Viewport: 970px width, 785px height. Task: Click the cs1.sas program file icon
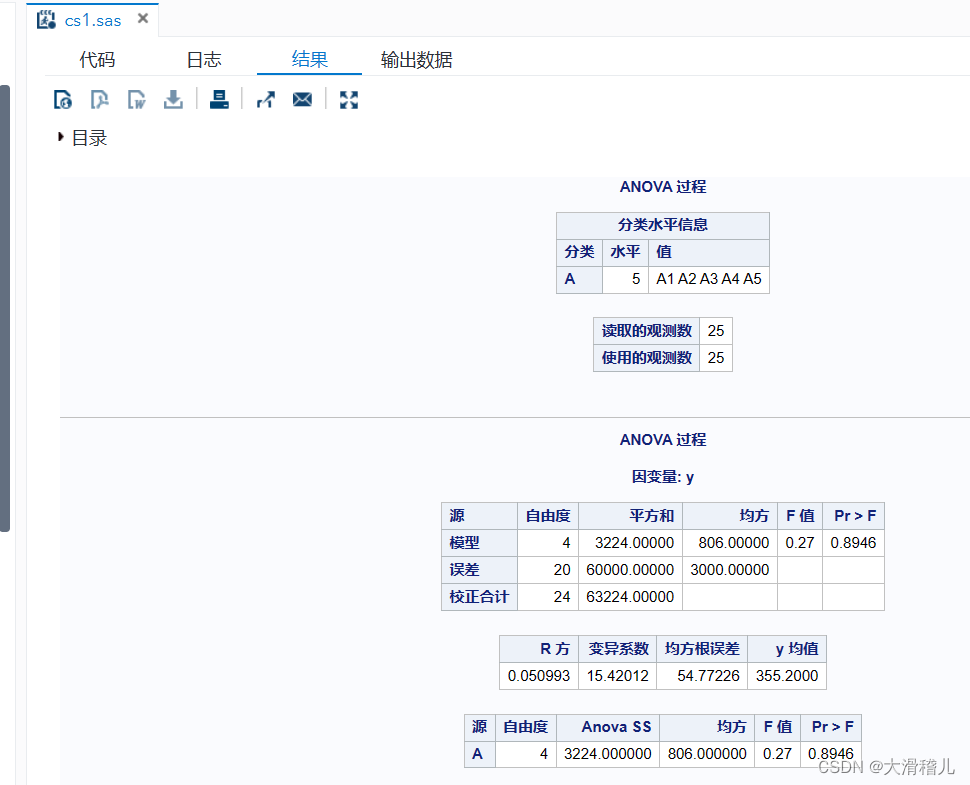tap(45, 18)
